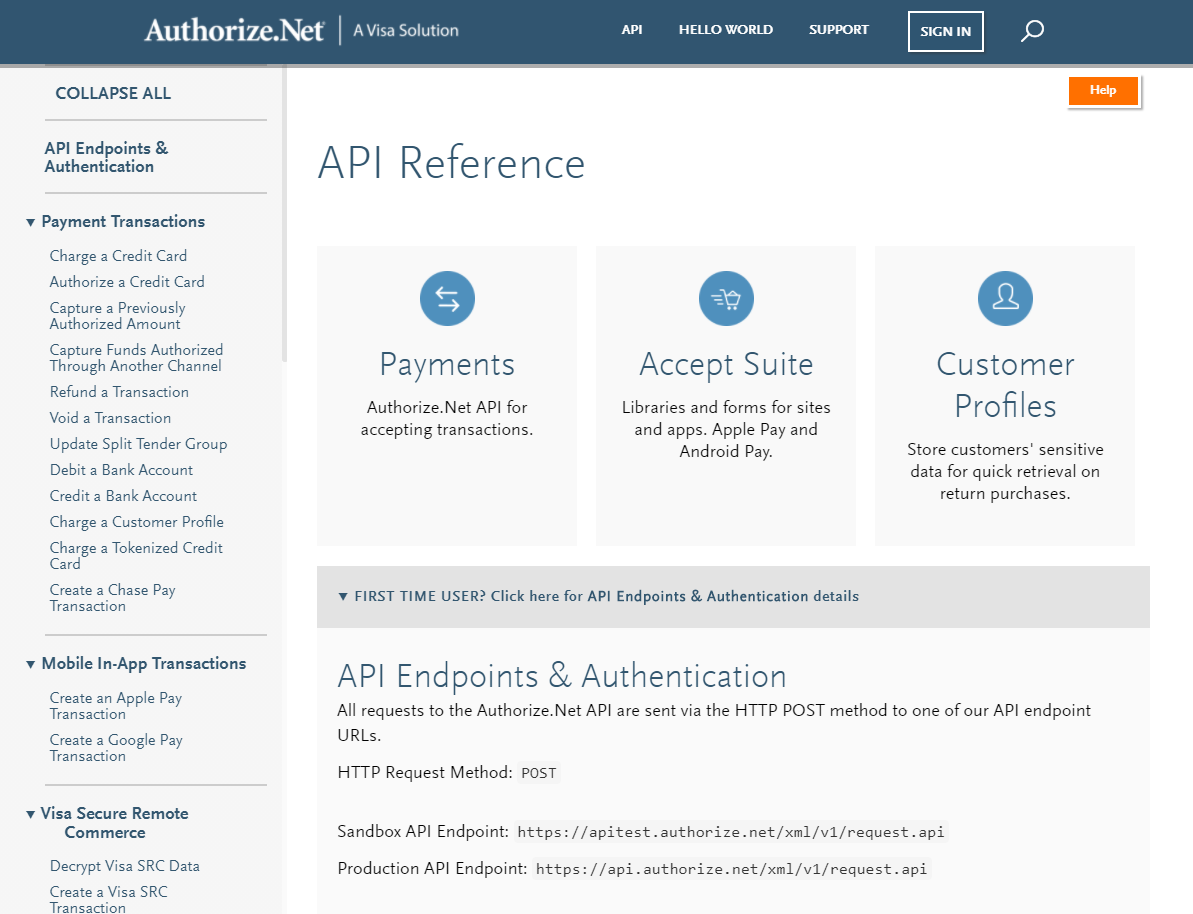
Task: Open the Charge a Credit Card link
Action: click(x=118, y=256)
